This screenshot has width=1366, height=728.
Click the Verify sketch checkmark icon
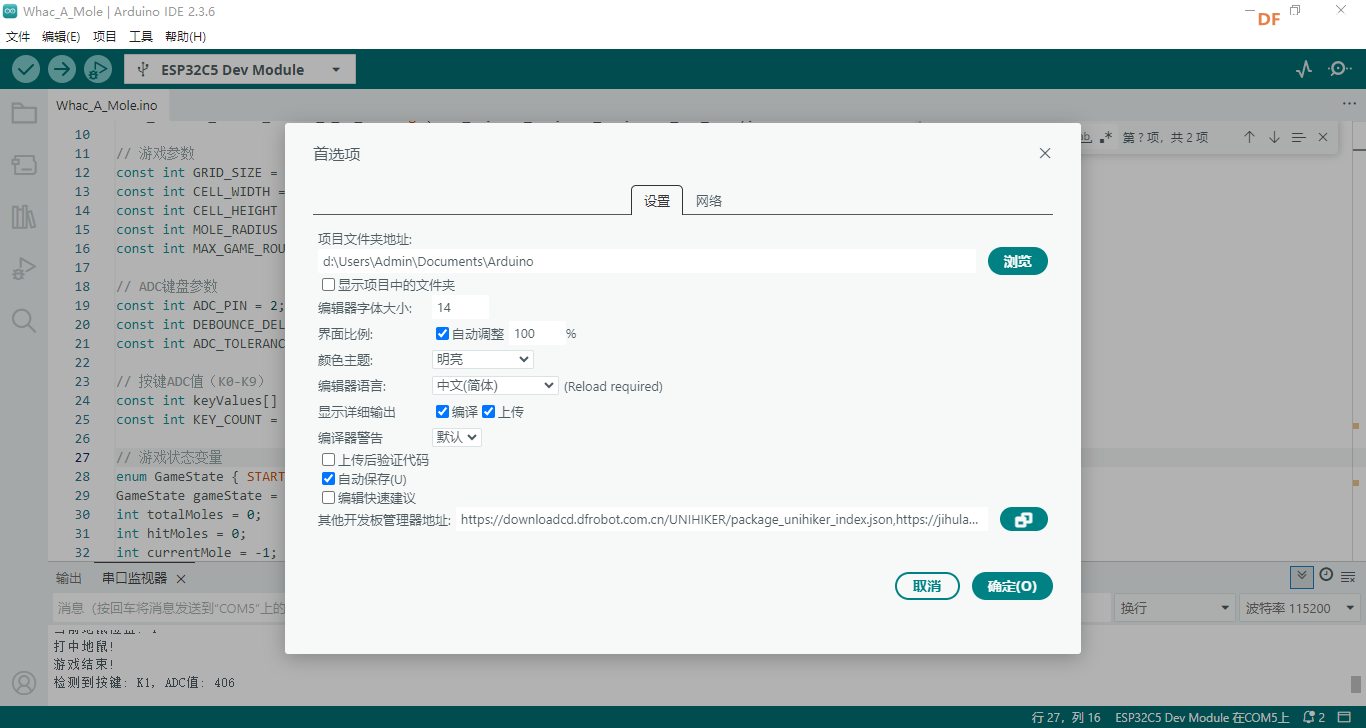(x=26, y=69)
